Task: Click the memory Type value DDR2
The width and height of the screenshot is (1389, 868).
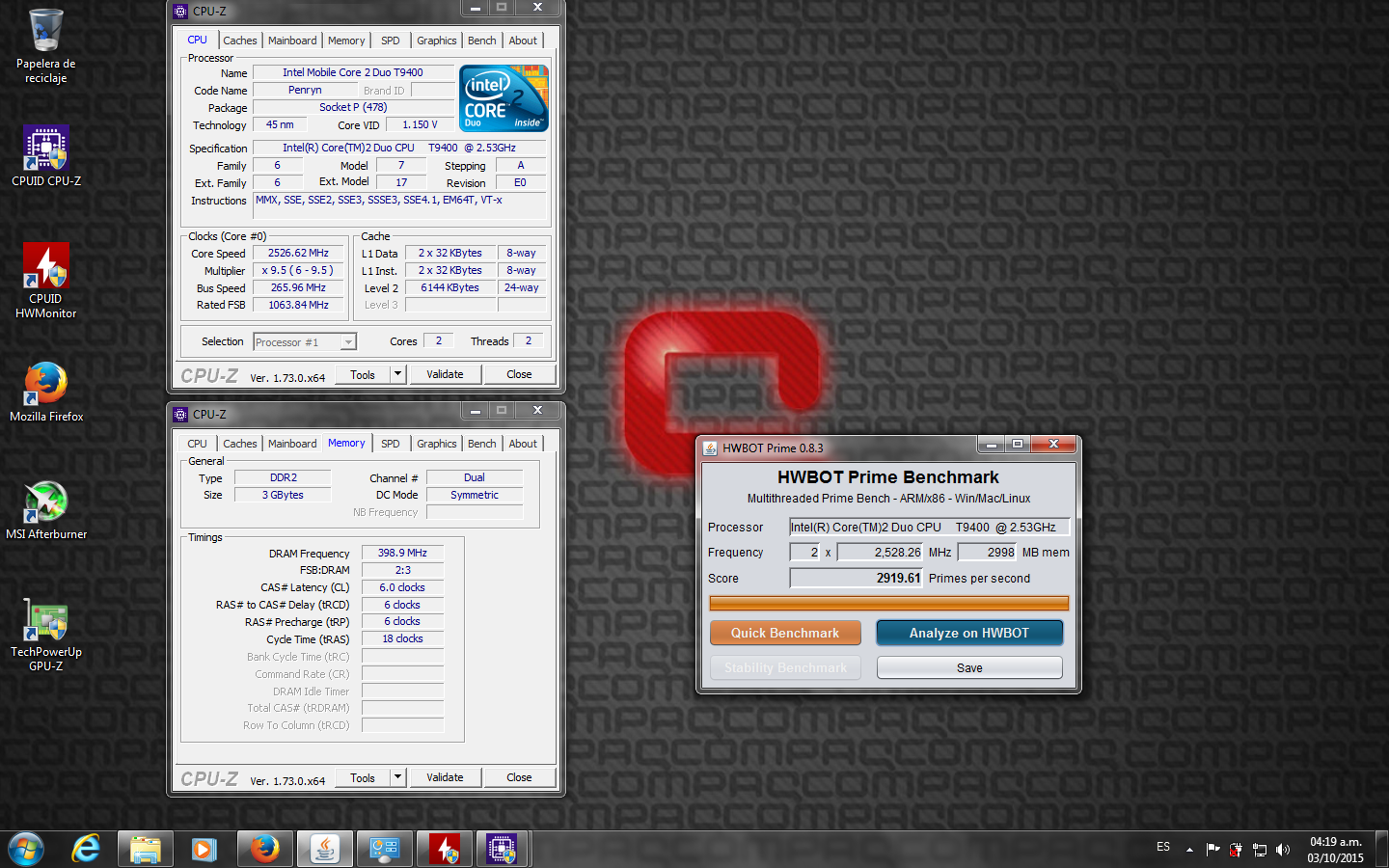Action: pos(284,477)
